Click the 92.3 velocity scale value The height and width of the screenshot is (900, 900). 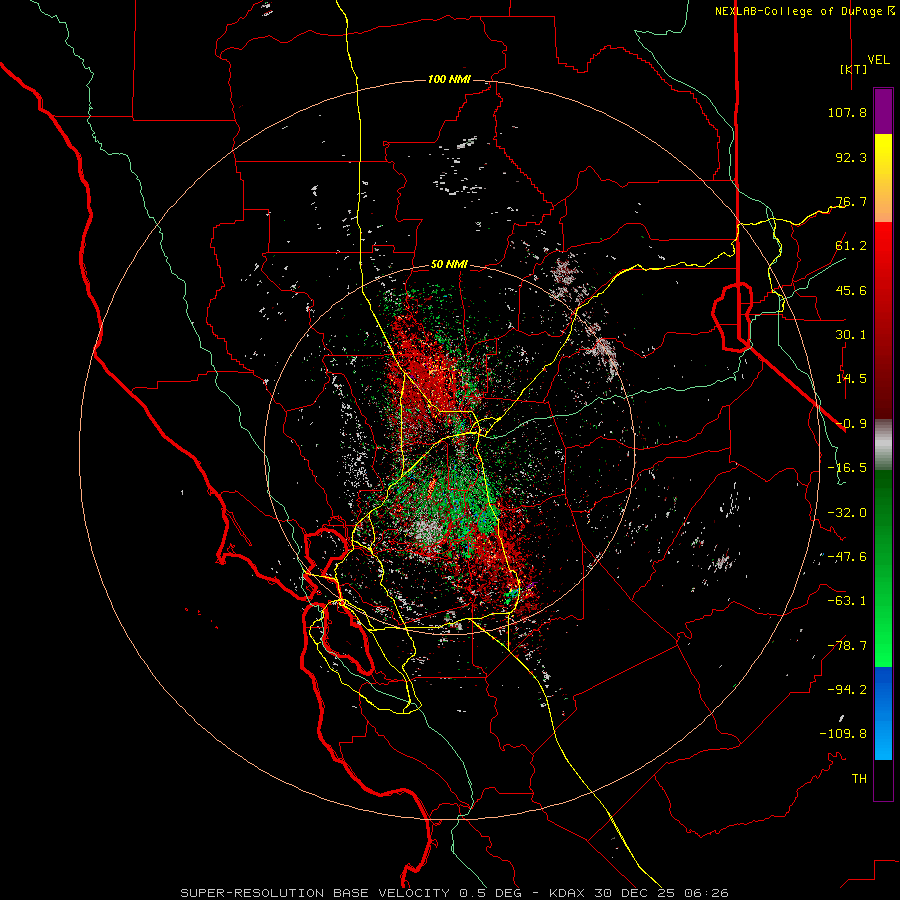tap(851, 157)
